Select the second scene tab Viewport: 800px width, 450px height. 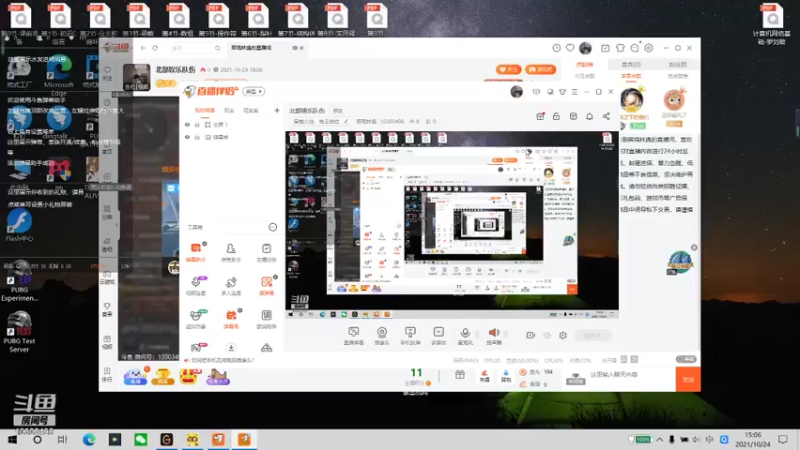[229, 110]
